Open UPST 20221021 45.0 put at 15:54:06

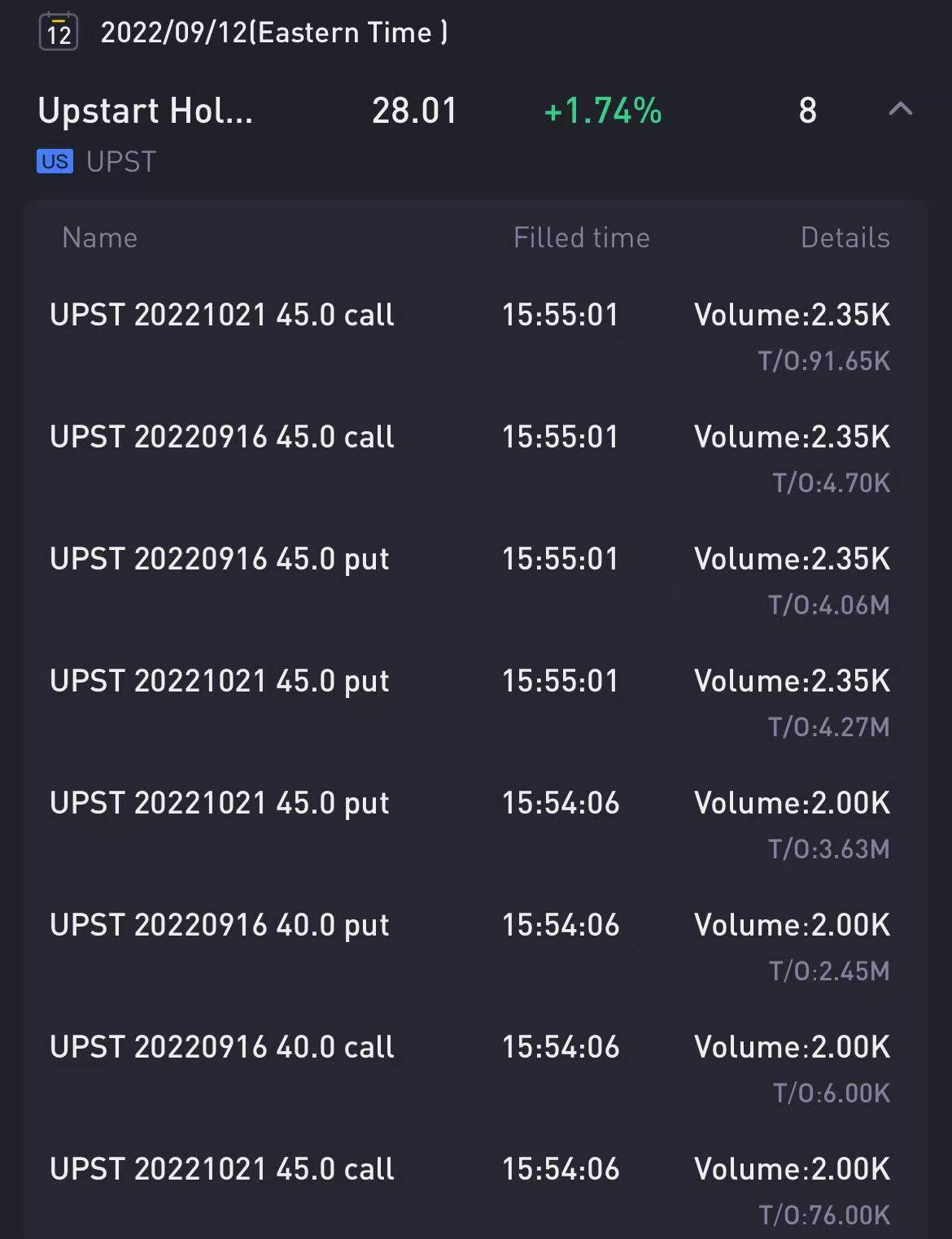[x=220, y=804]
